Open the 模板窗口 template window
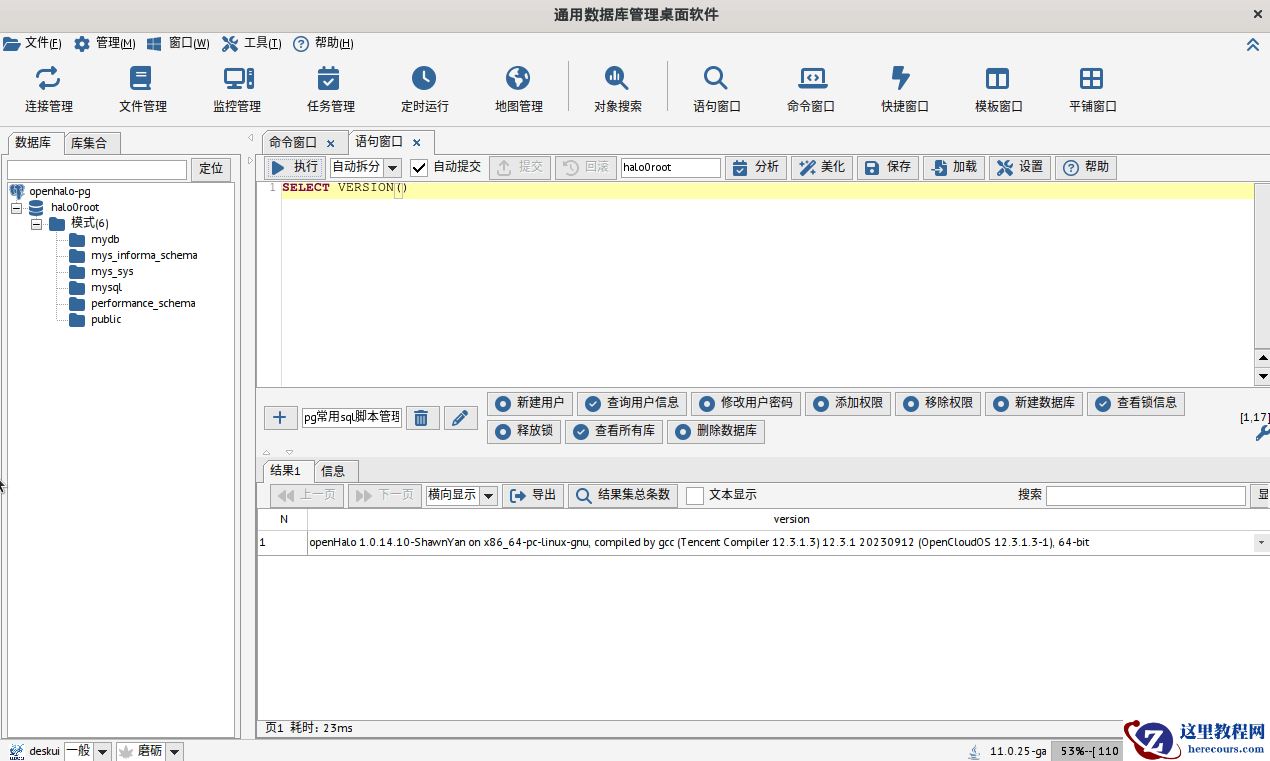Viewport: 1270px width, 761px height. [998, 88]
